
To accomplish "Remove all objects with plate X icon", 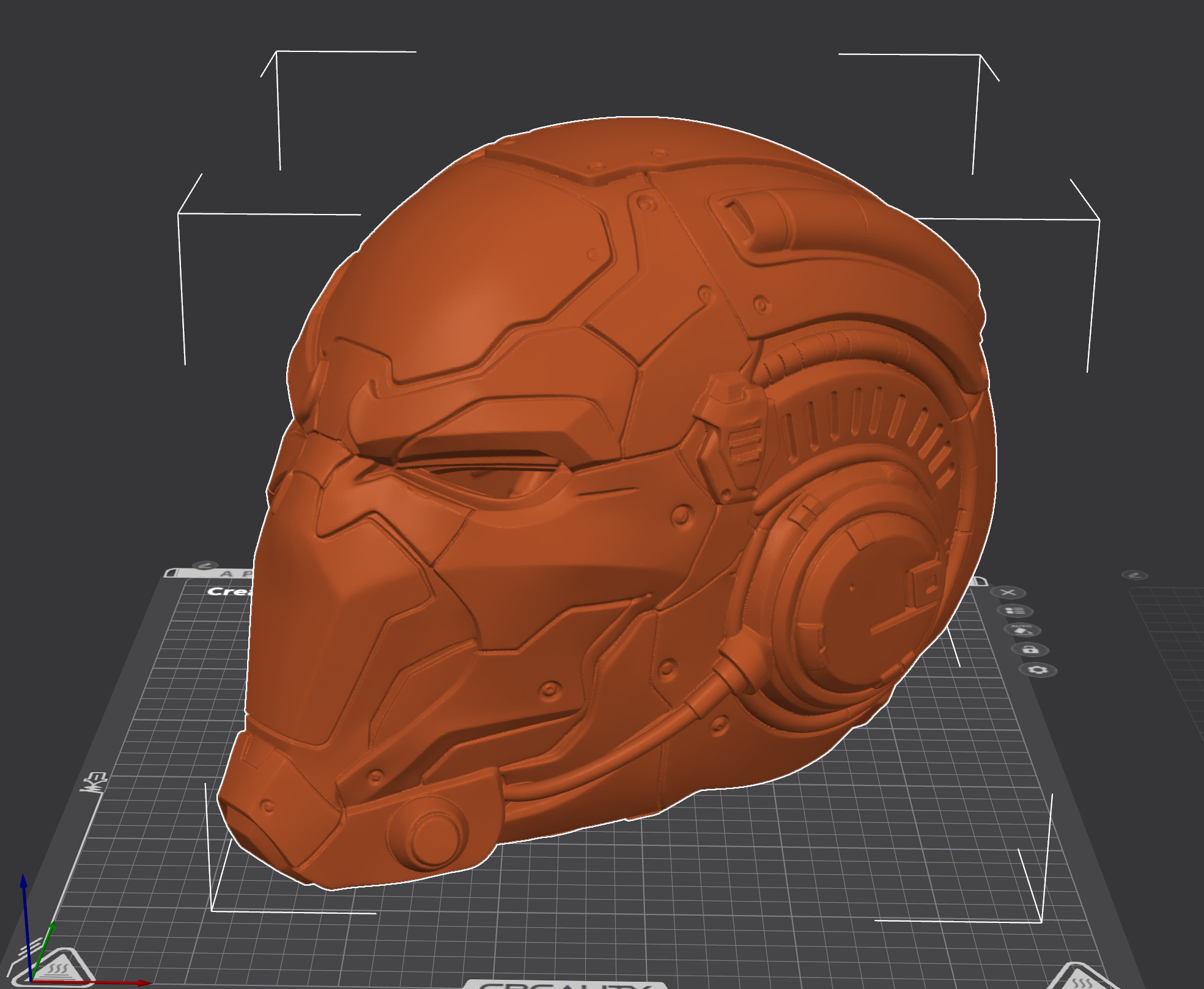I will tap(1009, 592).
